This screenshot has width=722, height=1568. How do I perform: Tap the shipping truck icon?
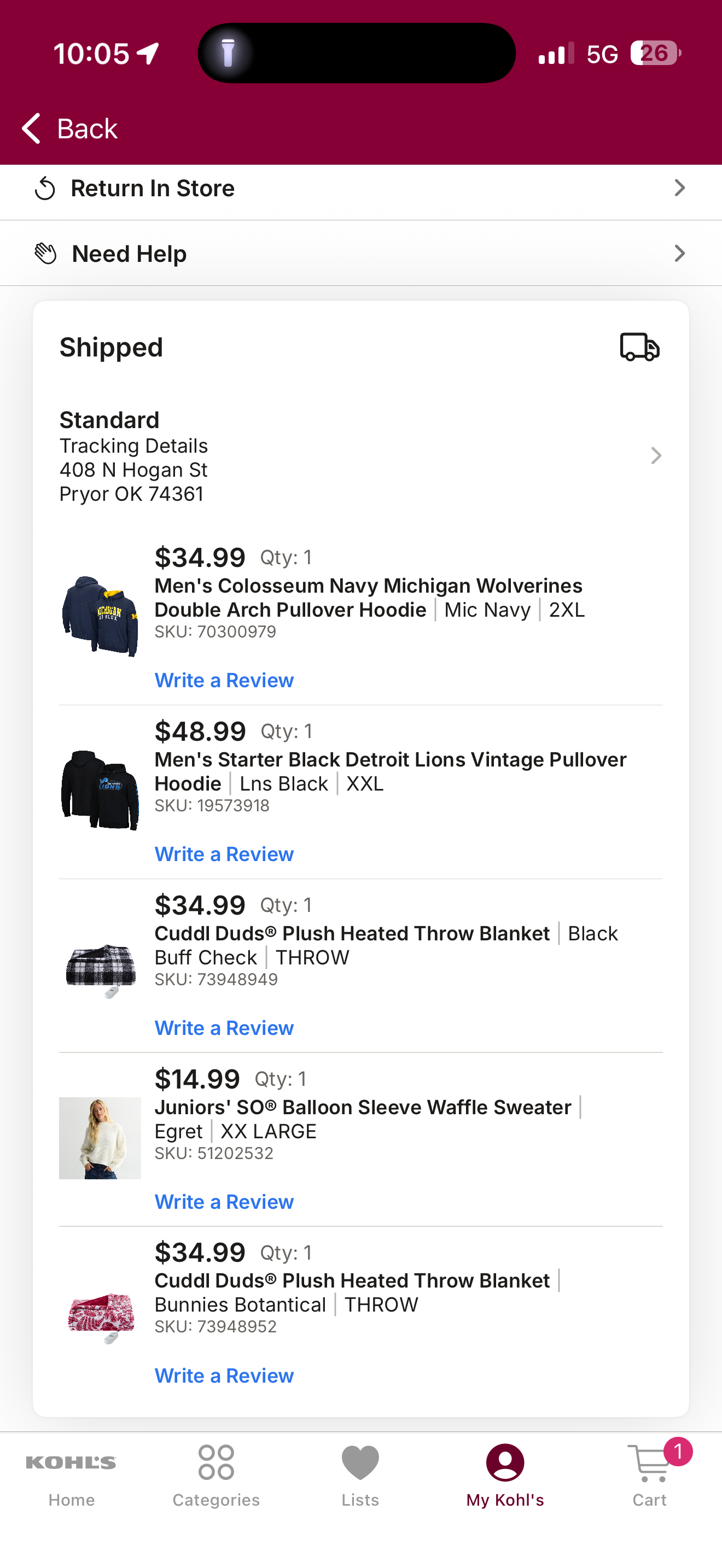[640, 347]
